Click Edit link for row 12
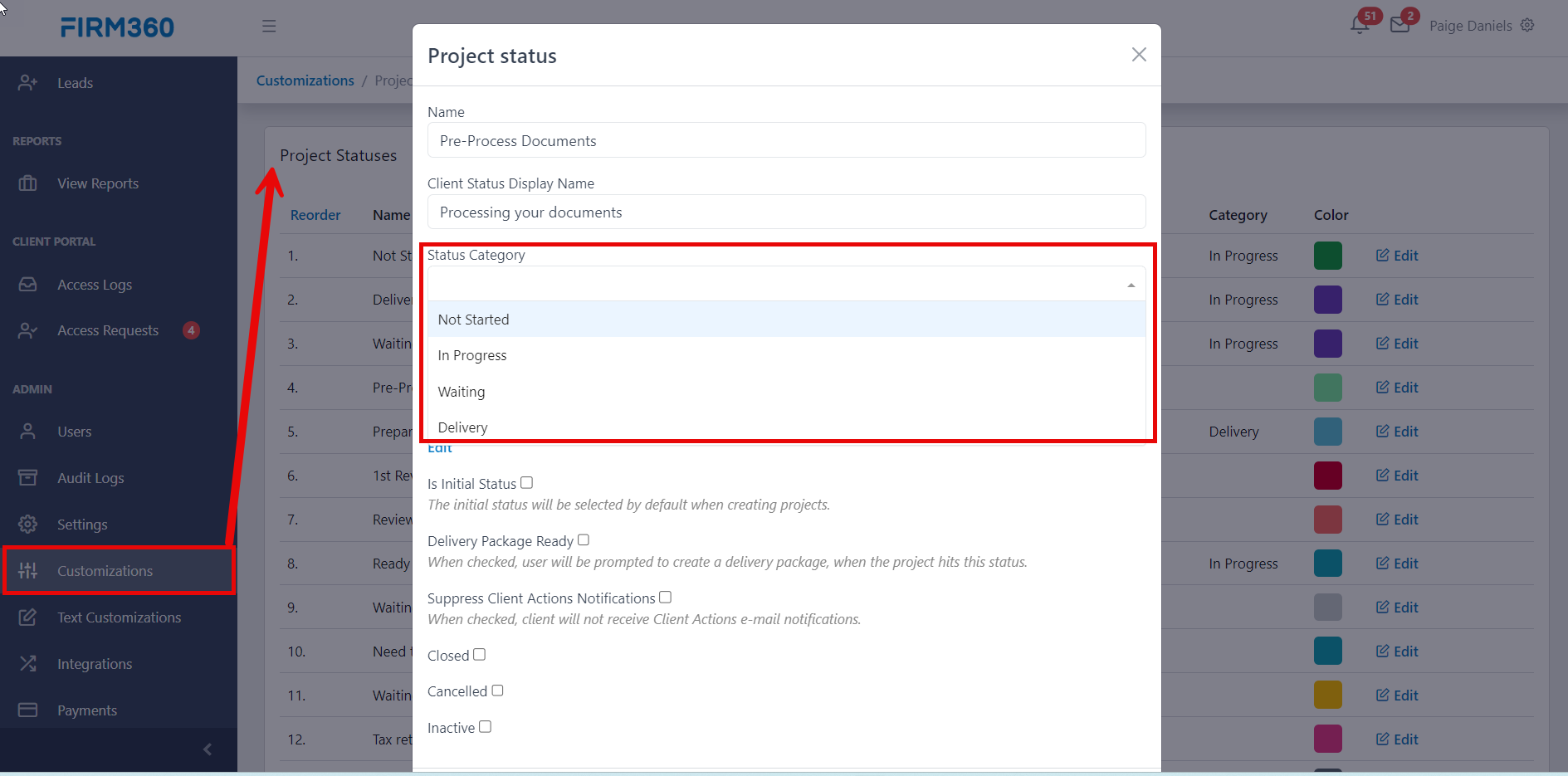The width and height of the screenshot is (1568, 776). point(1397,739)
